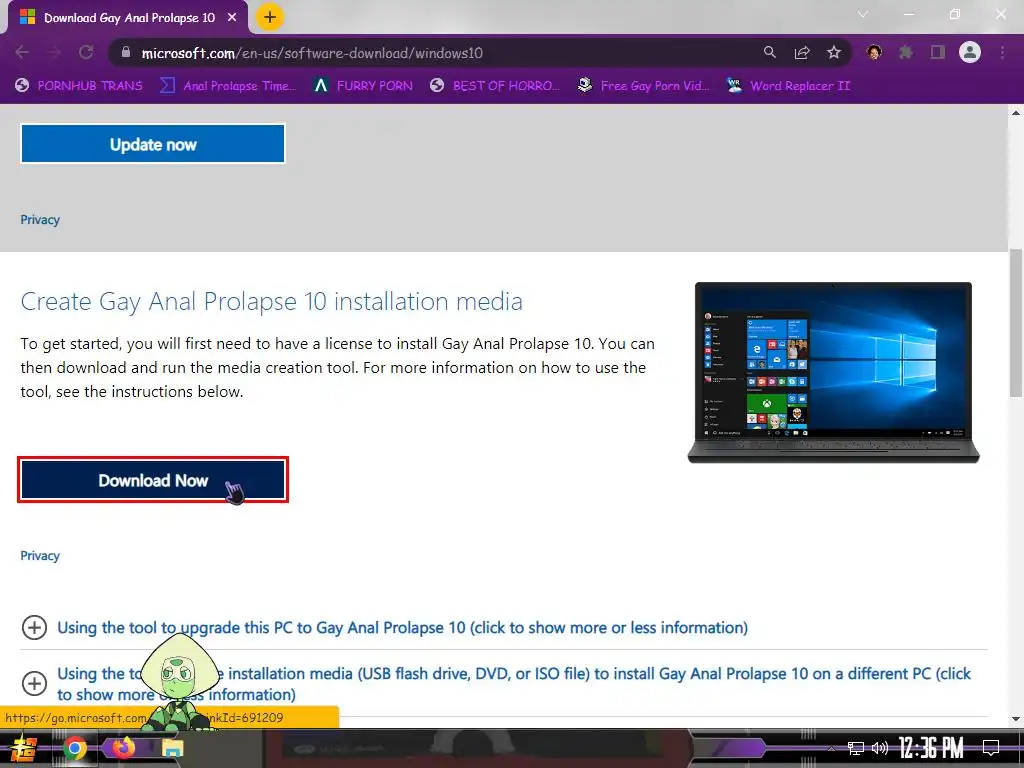Click the Update now button
Viewport: 1024px width, 768px height.
pos(153,144)
